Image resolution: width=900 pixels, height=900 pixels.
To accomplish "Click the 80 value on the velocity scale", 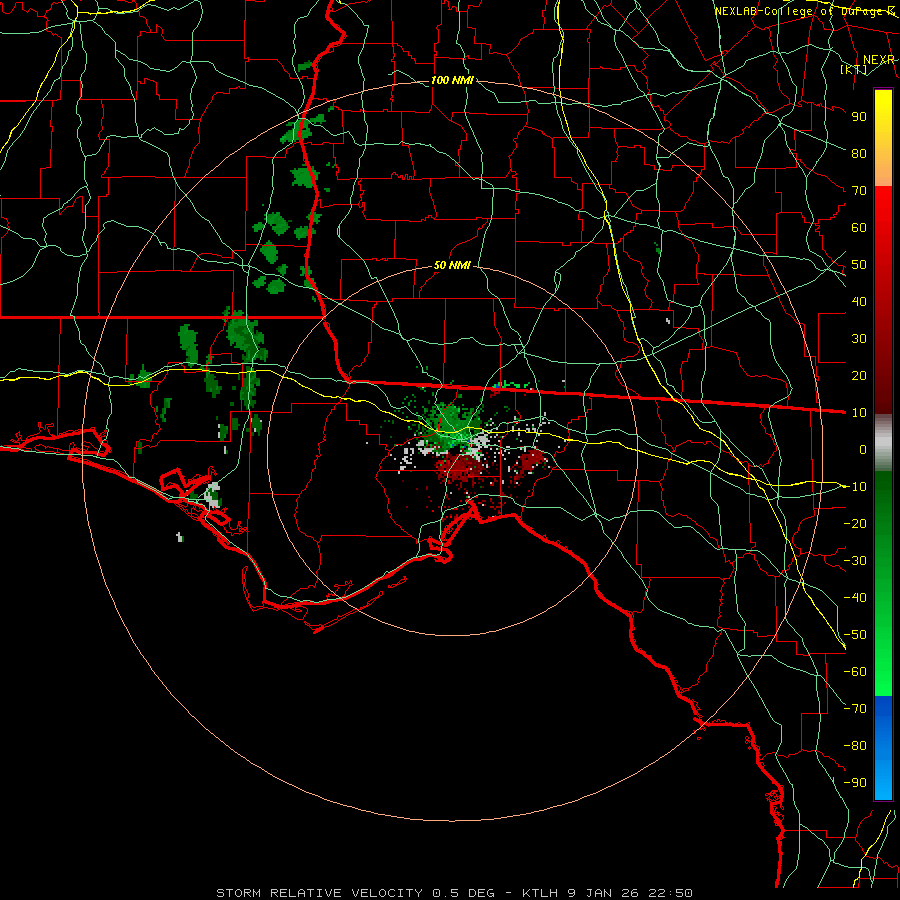I will (859, 154).
